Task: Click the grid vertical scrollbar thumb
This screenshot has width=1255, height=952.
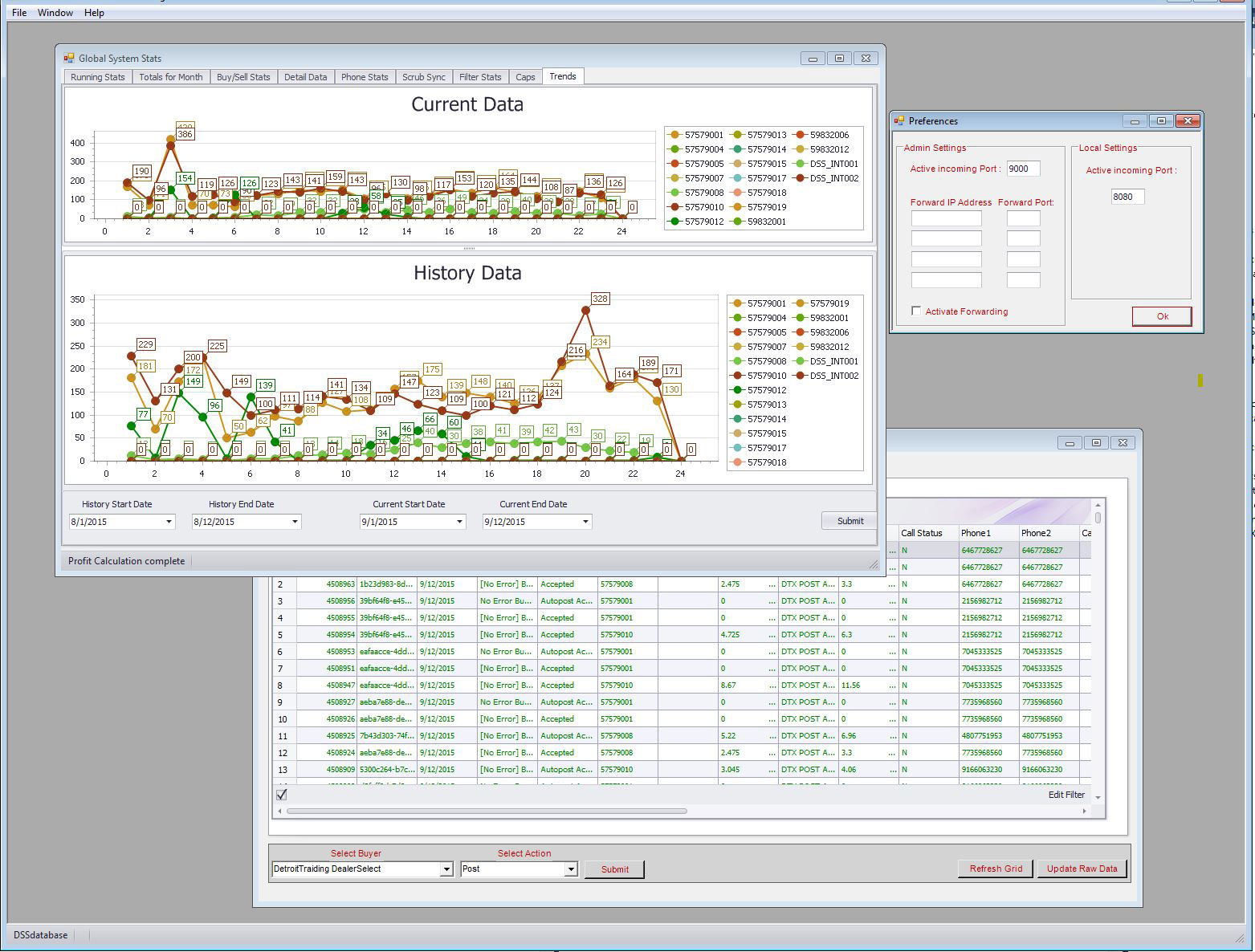Action: click(x=1098, y=518)
